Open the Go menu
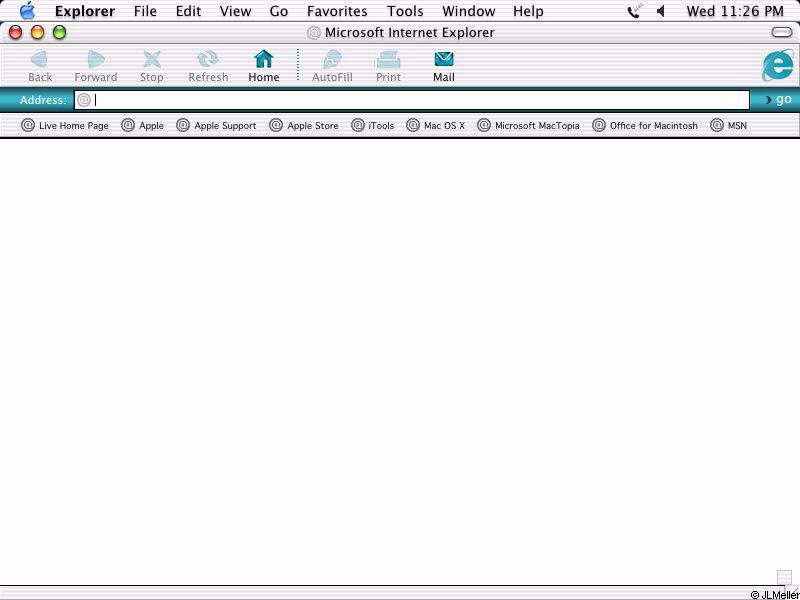This screenshot has height=600, width=800. coord(279,11)
